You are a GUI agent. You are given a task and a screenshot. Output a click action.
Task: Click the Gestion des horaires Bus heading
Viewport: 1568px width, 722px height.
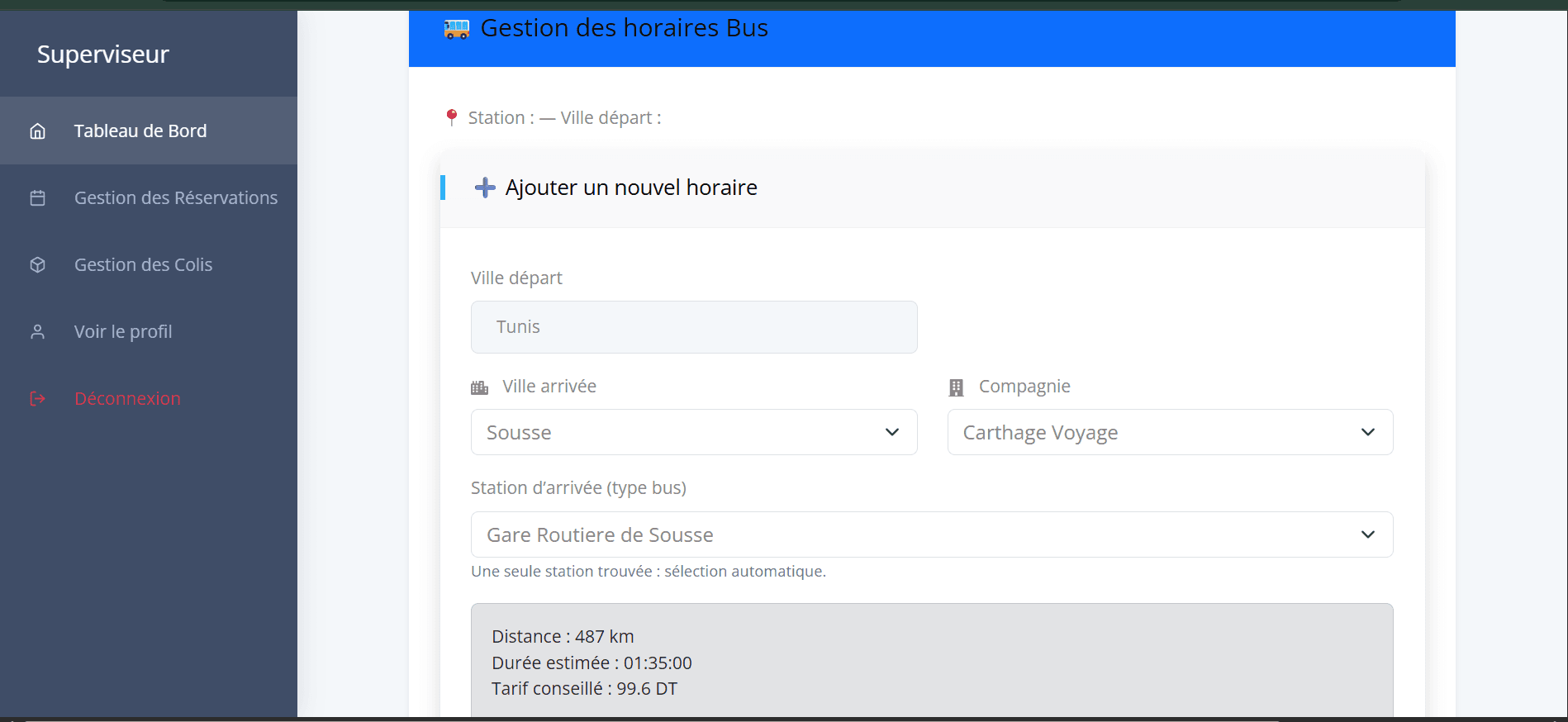click(624, 28)
